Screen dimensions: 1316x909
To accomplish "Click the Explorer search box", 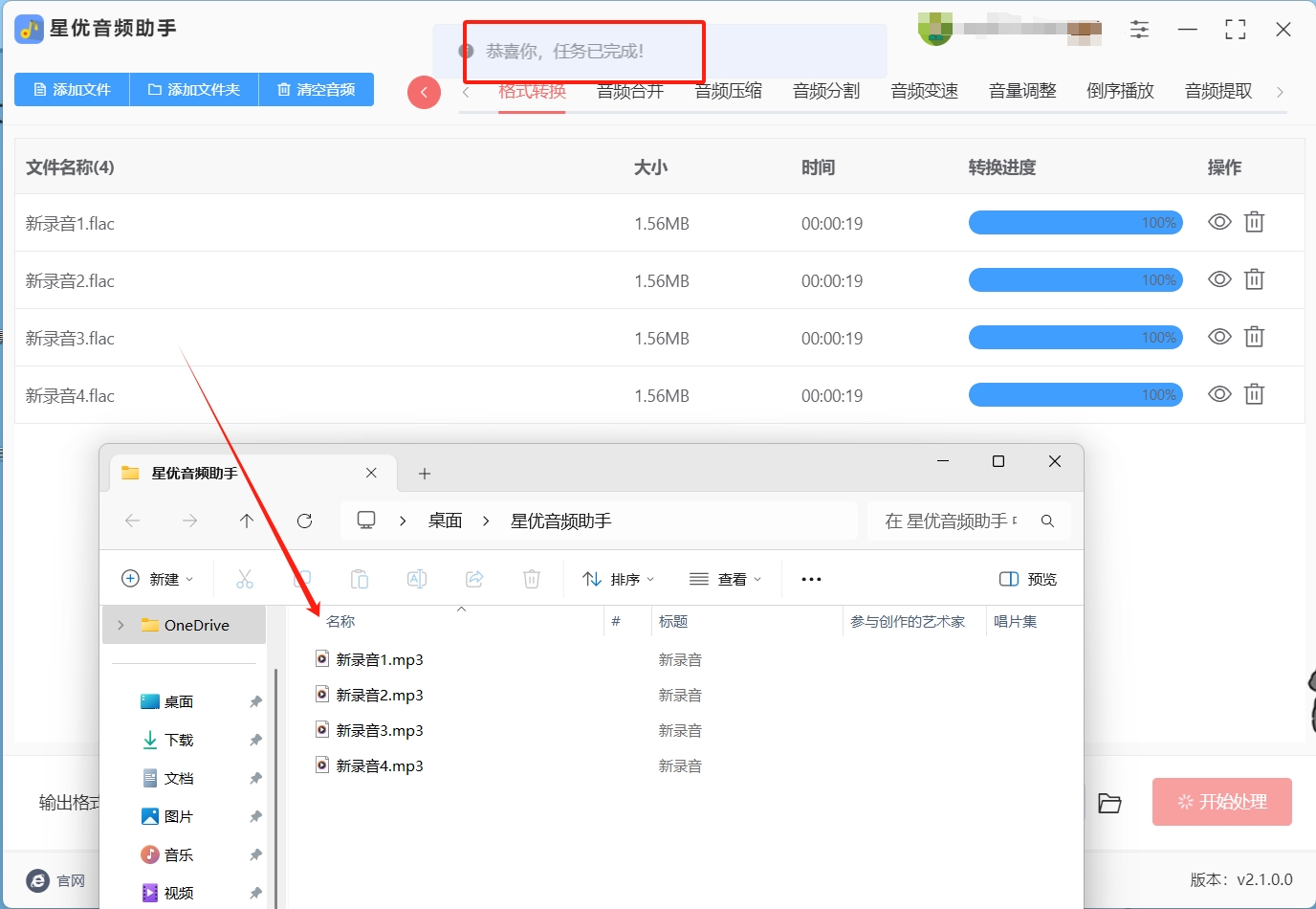I will 969,521.
